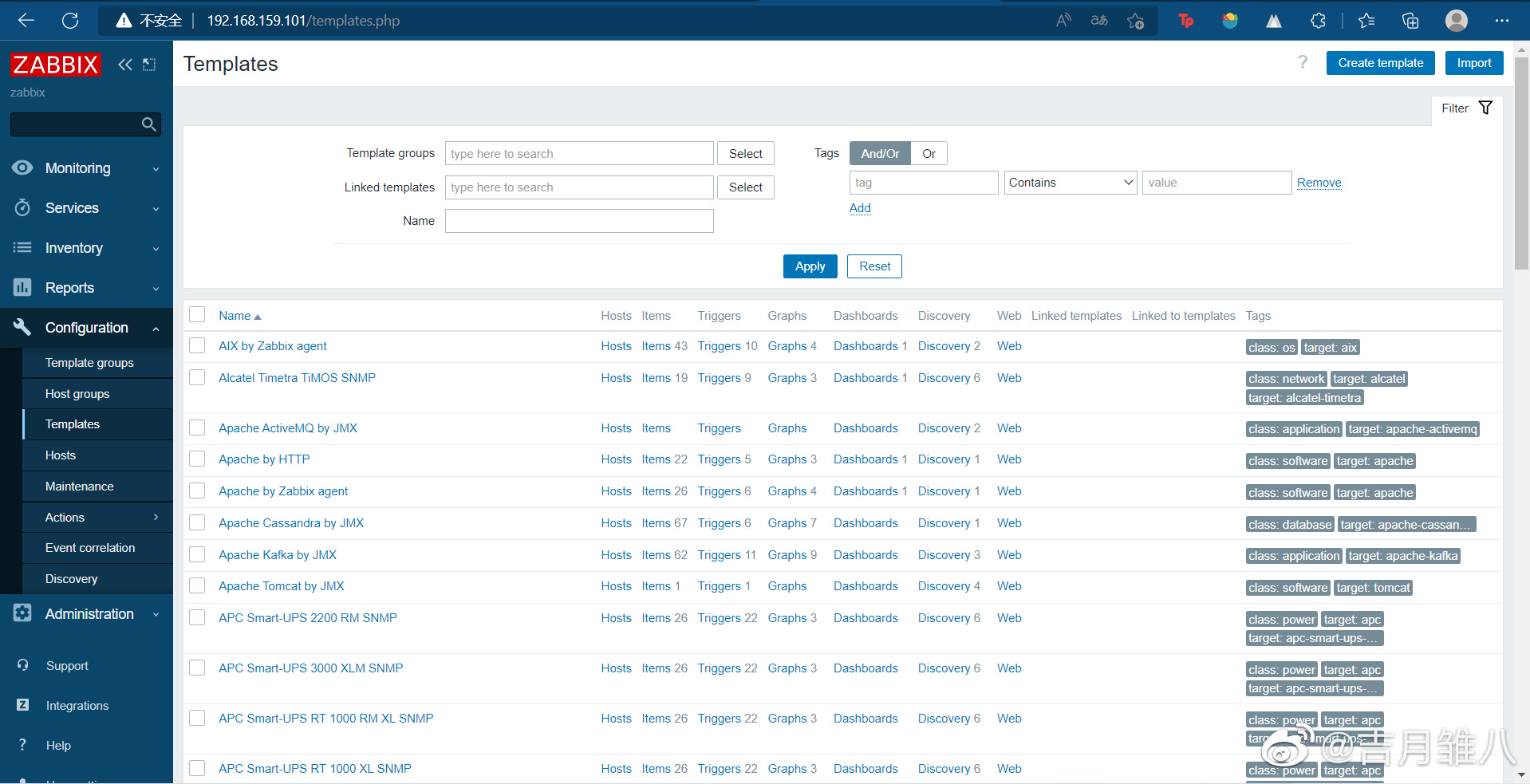Open browser settings ellipsis menu
The height and width of the screenshot is (784, 1530).
click(x=1502, y=21)
